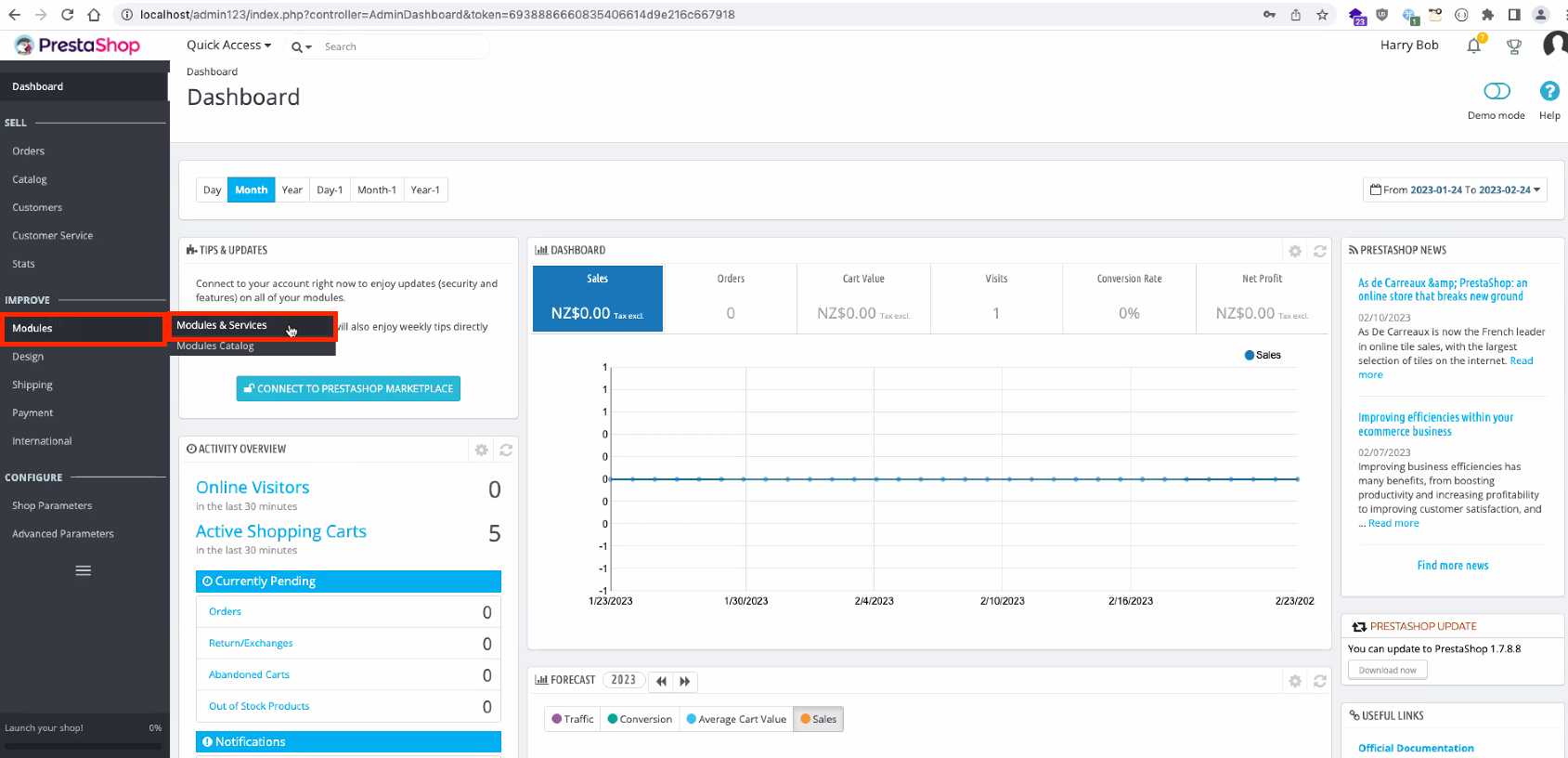Select the Visits metric tile
This screenshot has height=758, width=1568.
996,299
